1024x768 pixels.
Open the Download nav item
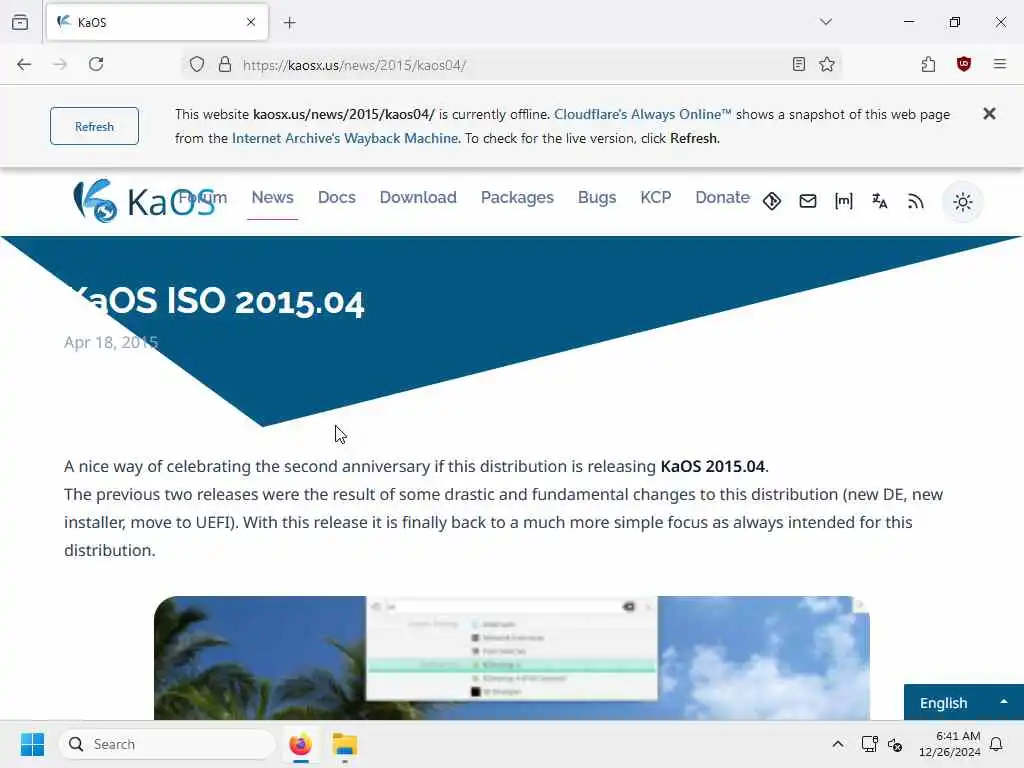click(x=418, y=197)
